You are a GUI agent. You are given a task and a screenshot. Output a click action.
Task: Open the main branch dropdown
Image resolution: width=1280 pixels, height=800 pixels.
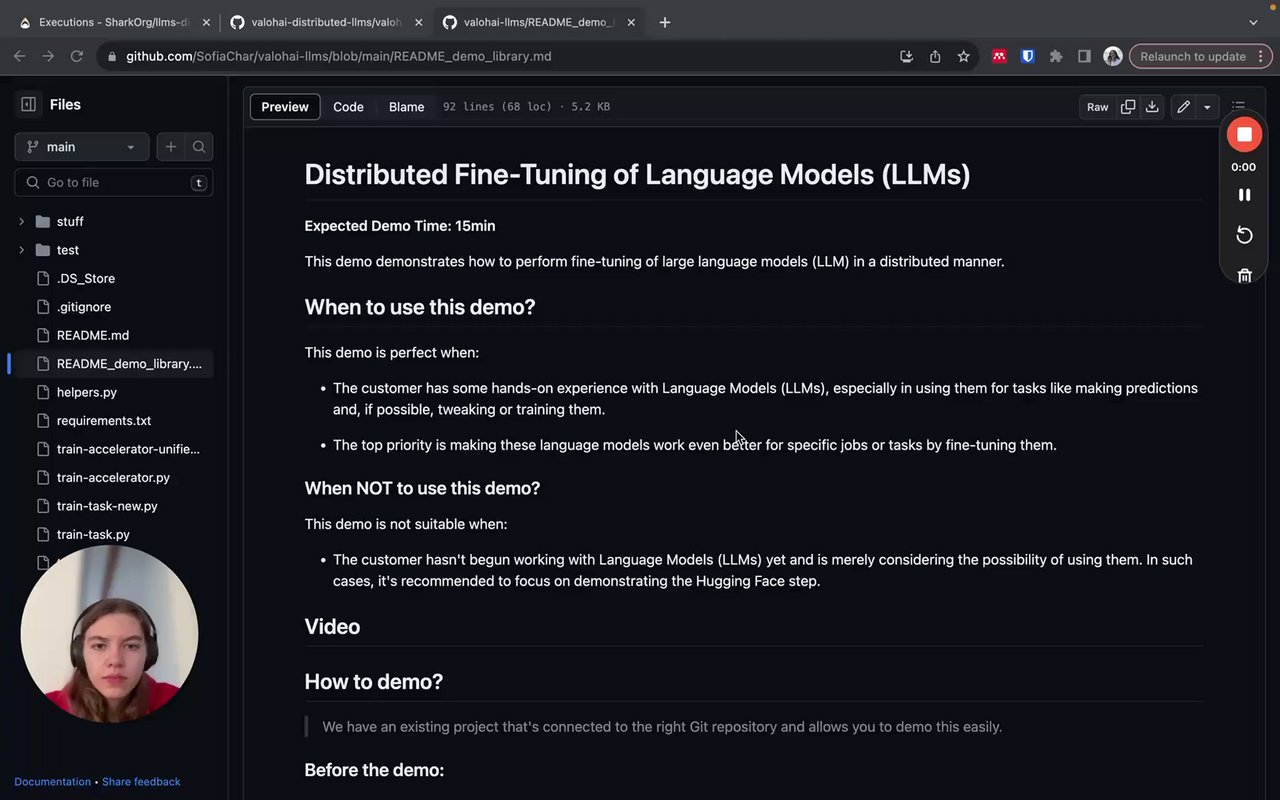pyautogui.click(x=81, y=147)
